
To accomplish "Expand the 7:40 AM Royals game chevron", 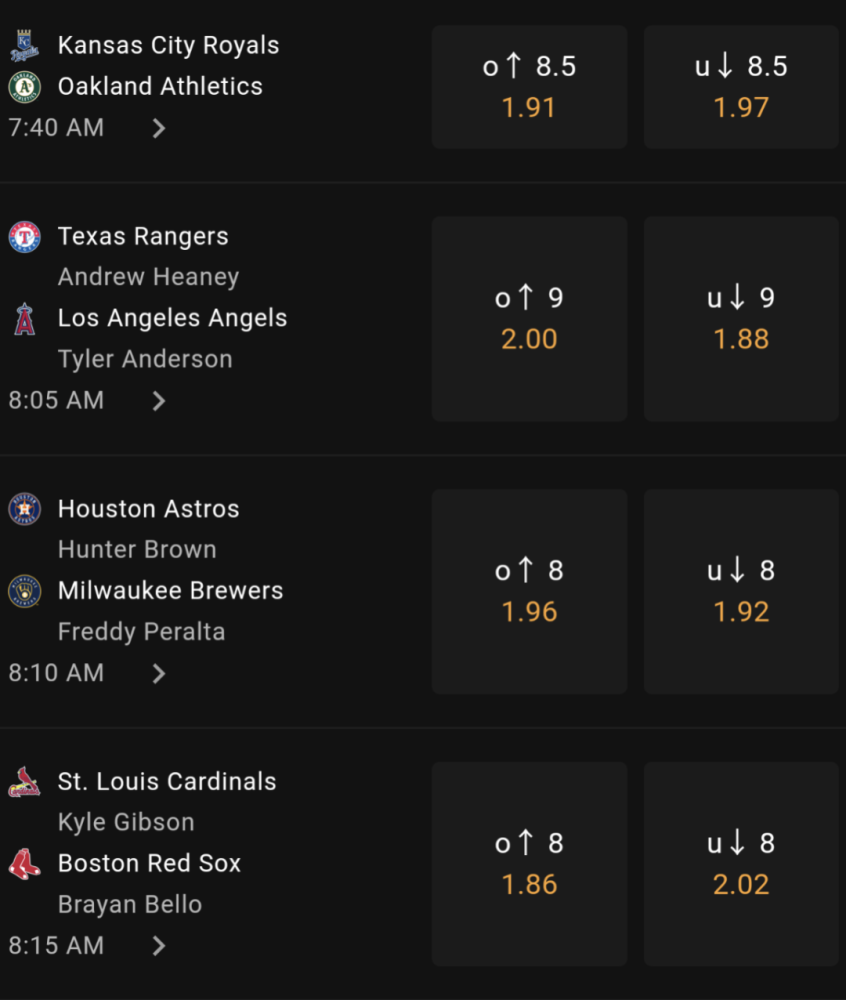I will [159, 128].
